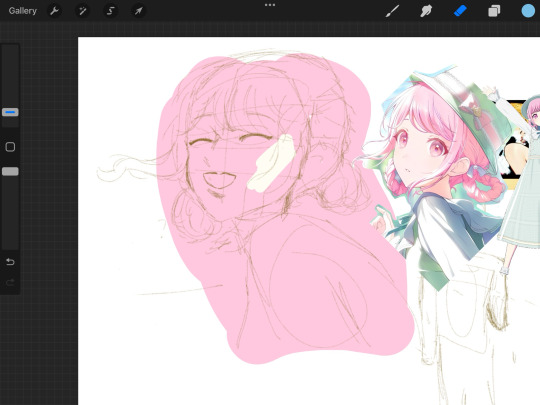Select the Smudge tool

click(426, 11)
